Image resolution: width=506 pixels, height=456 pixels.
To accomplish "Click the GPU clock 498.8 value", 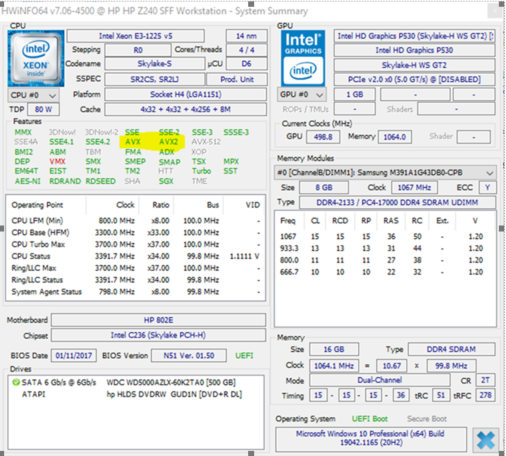I will pos(323,137).
